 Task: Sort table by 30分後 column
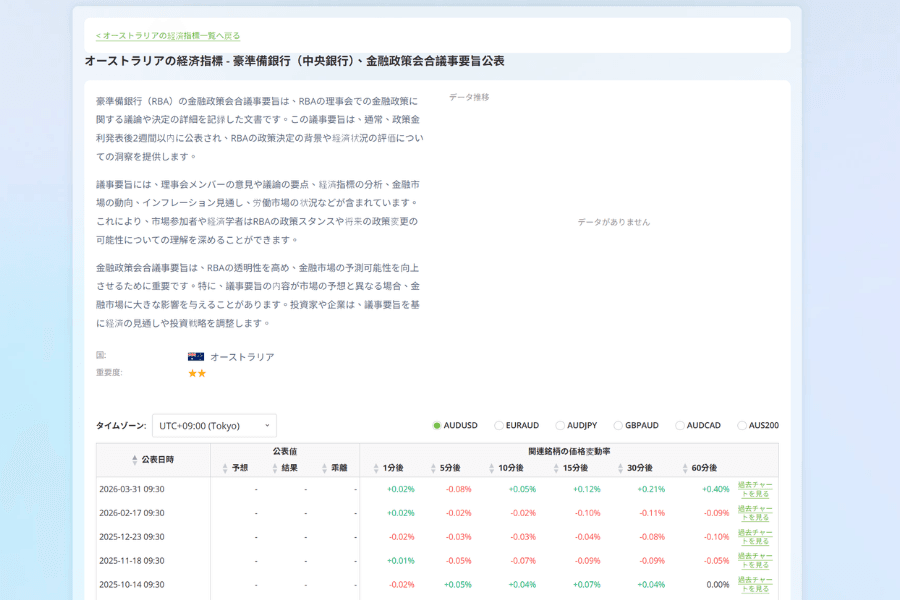coord(635,468)
